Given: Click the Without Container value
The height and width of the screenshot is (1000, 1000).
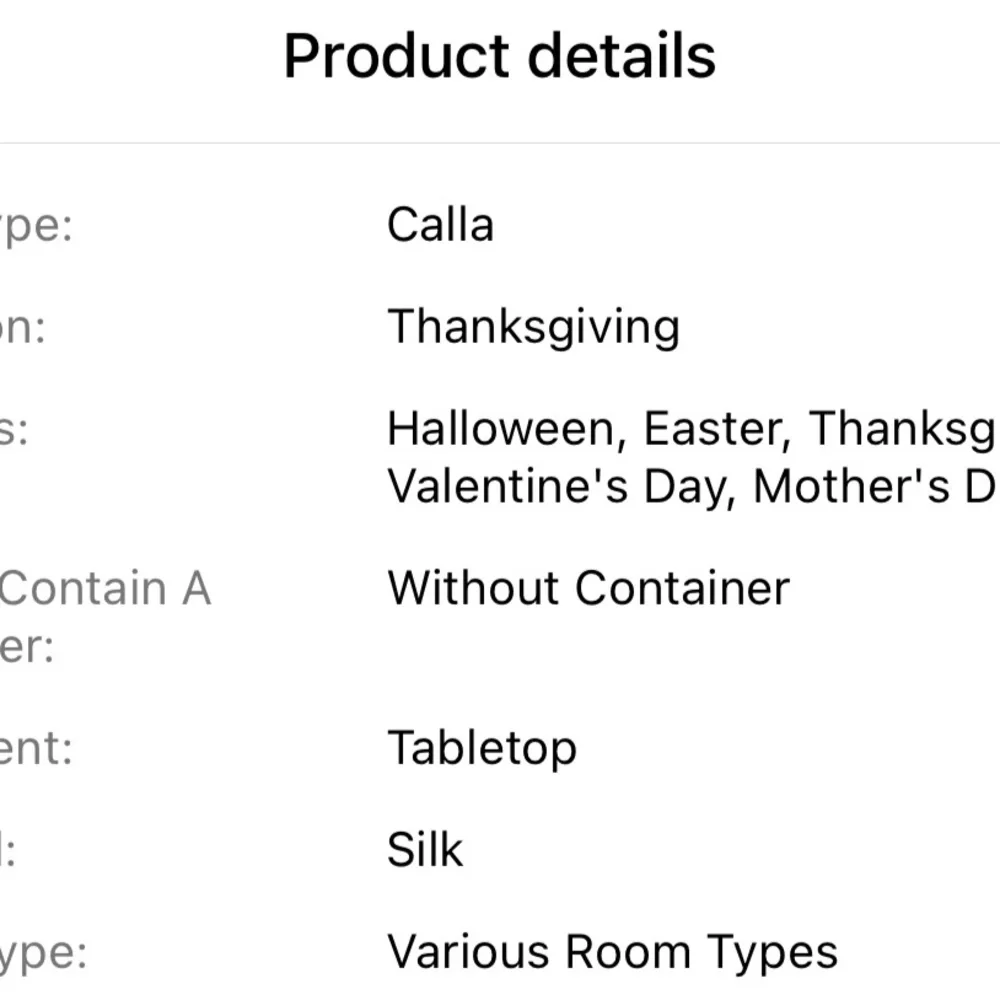Looking at the screenshot, I should click(x=588, y=588).
